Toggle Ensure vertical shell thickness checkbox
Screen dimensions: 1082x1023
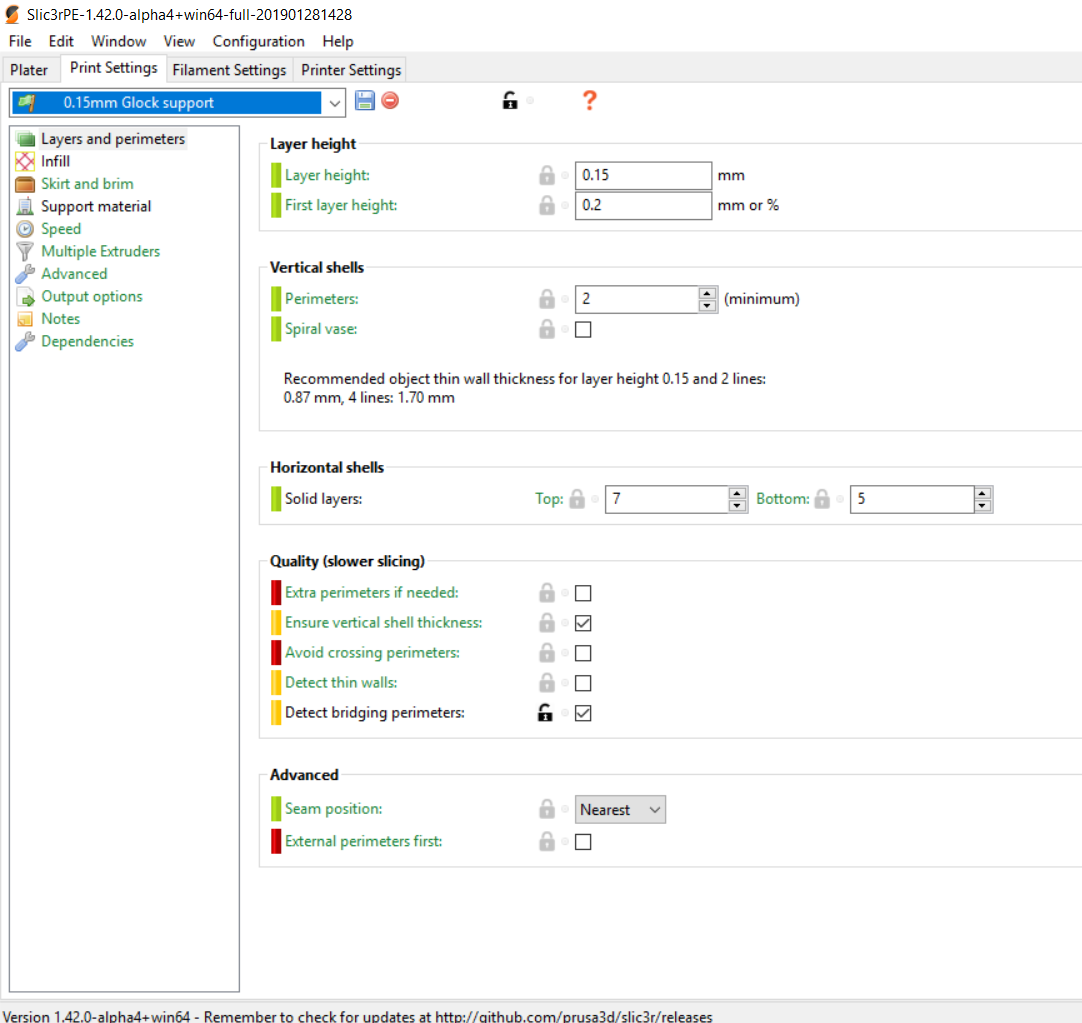(583, 623)
